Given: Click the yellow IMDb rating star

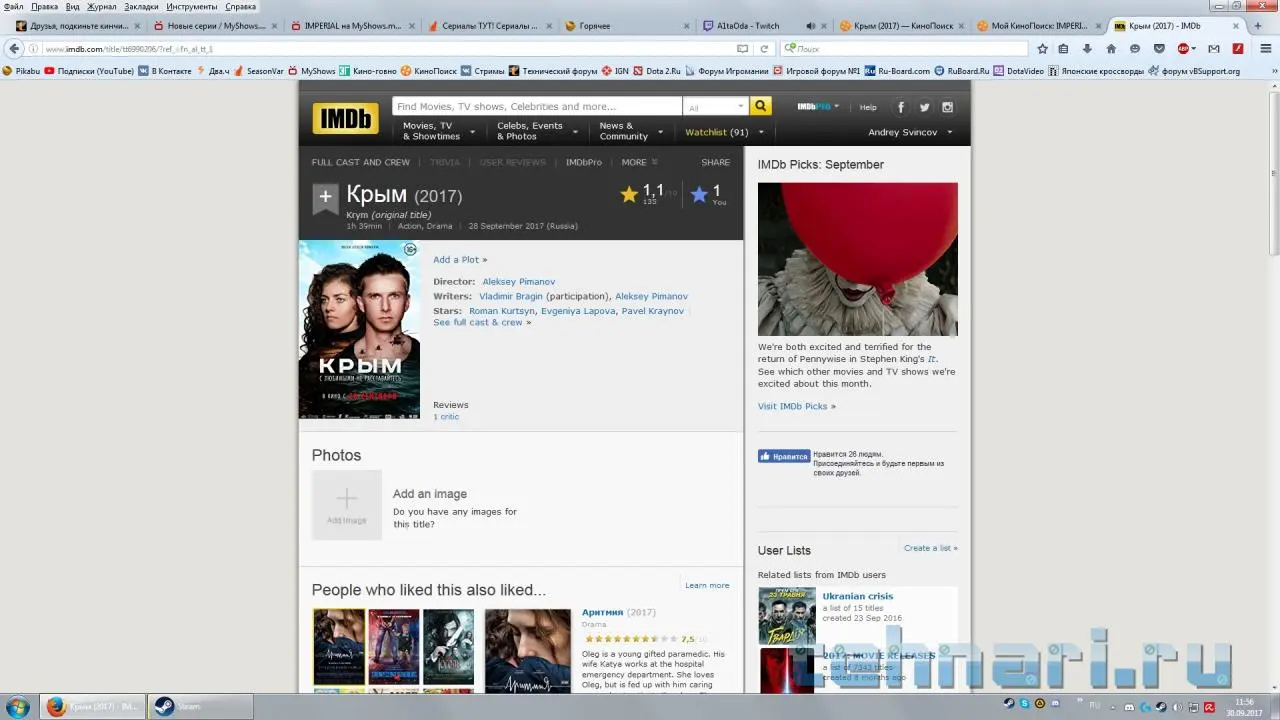Looking at the screenshot, I should [x=629, y=195].
